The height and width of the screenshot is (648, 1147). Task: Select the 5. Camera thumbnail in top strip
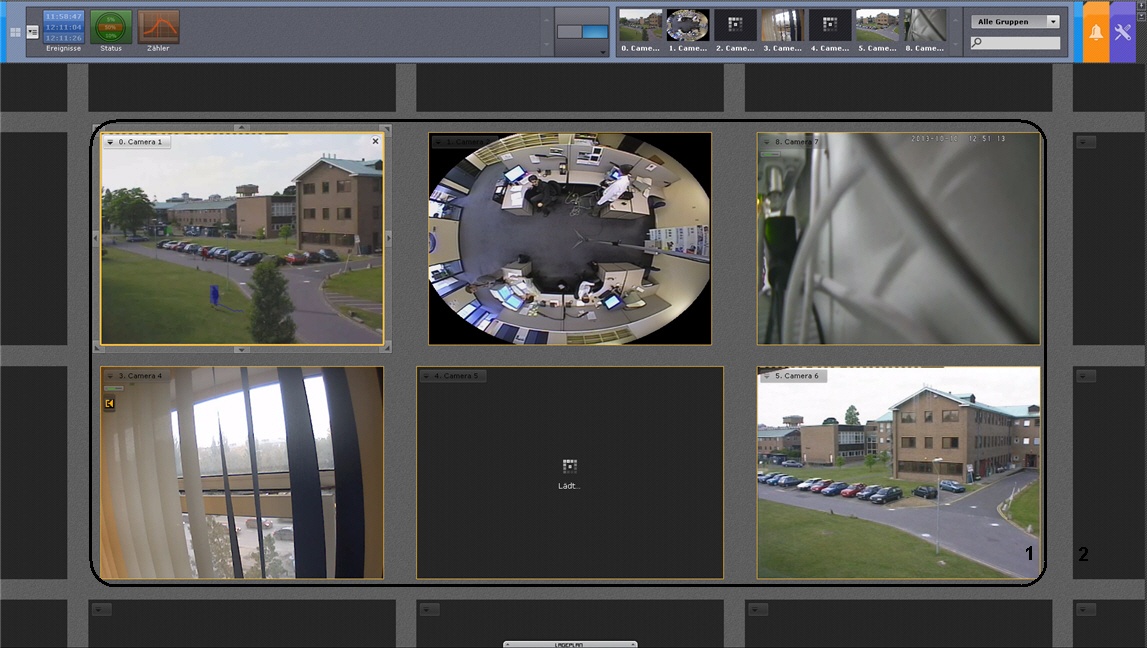tap(877, 27)
